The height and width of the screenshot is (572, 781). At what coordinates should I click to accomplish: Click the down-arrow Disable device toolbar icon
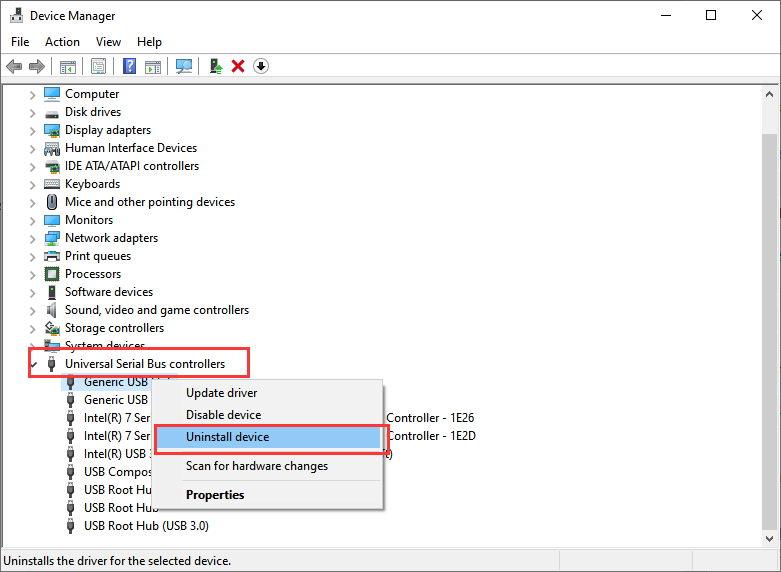[x=261, y=66]
